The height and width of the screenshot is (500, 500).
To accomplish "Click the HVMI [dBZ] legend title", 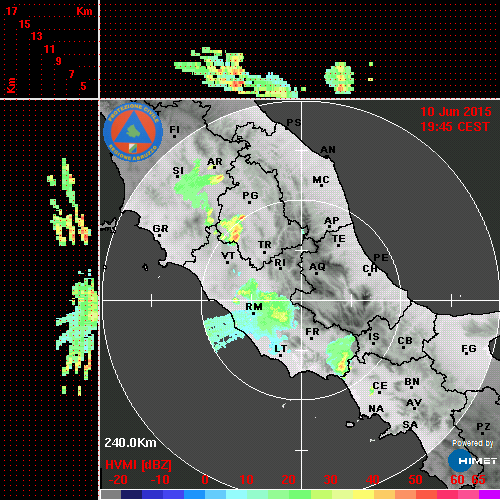I will click(x=138, y=465).
